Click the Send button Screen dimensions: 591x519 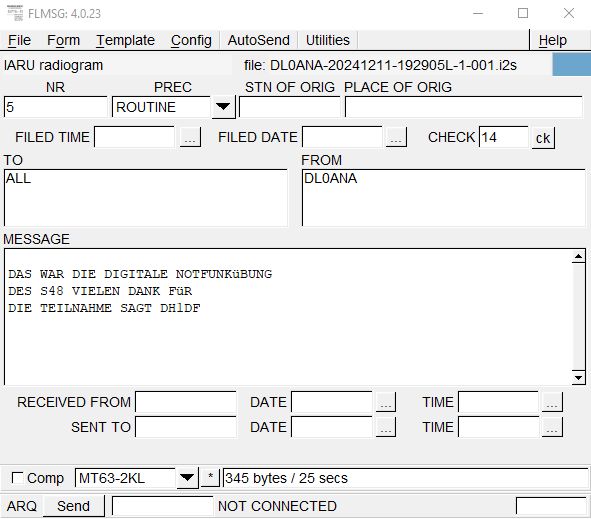point(73,506)
